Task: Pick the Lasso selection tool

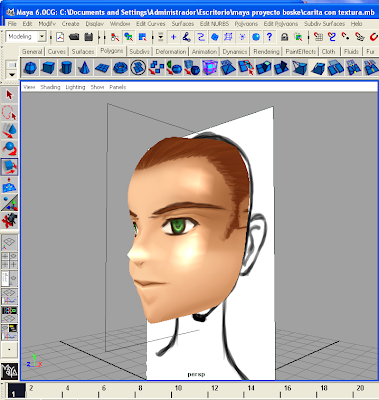Action: coord(9,113)
